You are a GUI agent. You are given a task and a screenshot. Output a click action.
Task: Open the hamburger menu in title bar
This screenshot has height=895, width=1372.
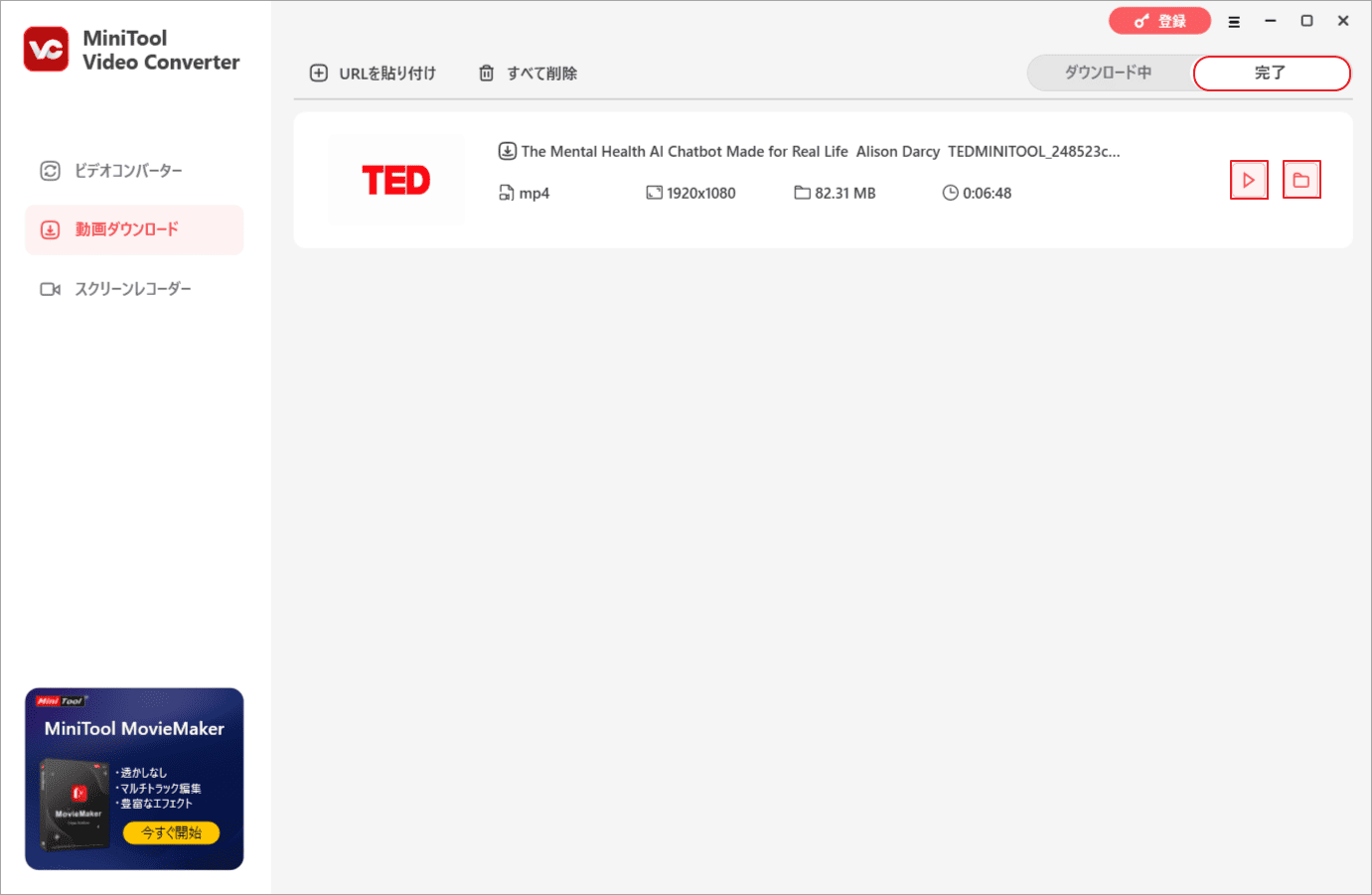[x=1234, y=22]
